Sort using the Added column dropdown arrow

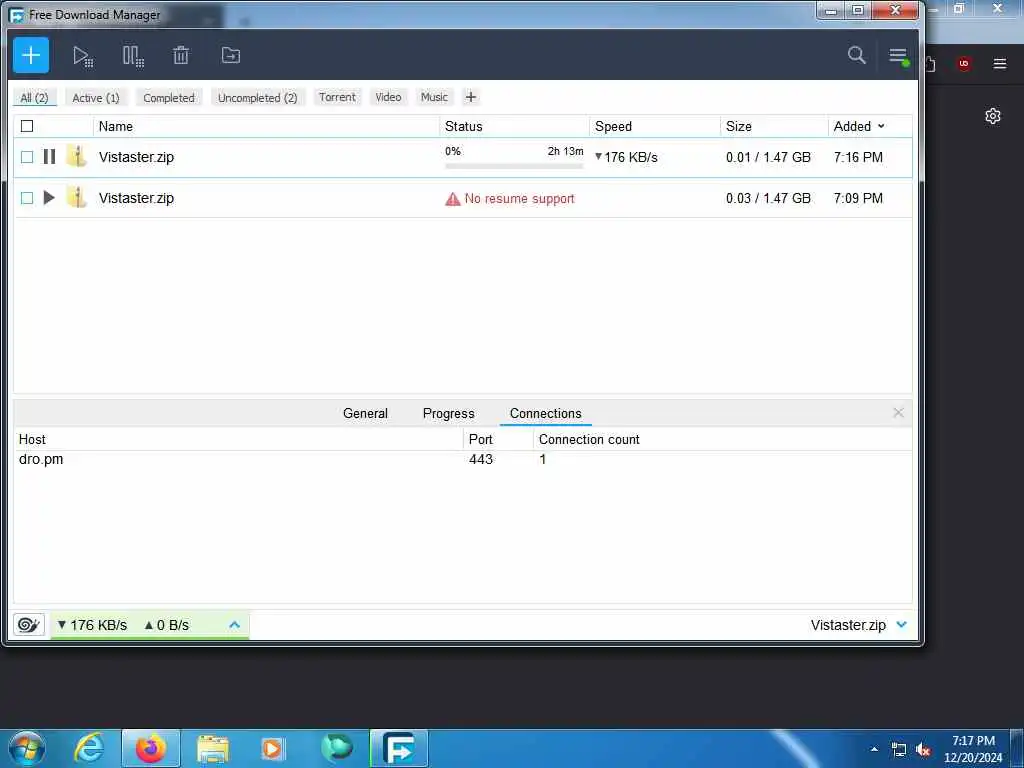[x=881, y=126]
